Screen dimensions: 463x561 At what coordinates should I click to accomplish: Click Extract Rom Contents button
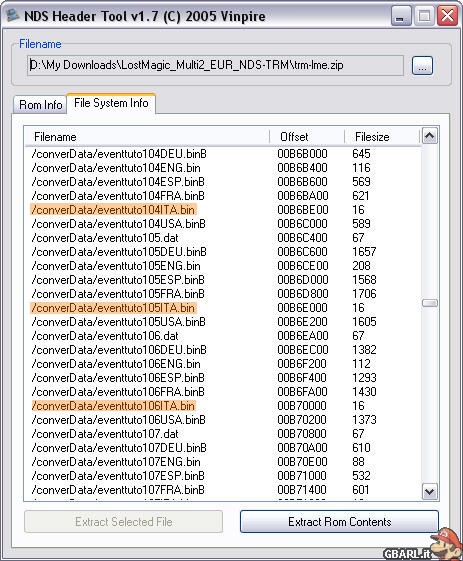click(x=339, y=522)
